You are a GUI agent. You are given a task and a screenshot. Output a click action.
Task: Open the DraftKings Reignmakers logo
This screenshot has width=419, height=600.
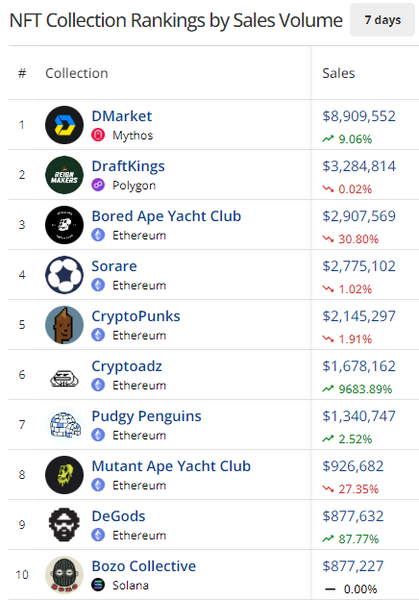[x=64, y=175]
